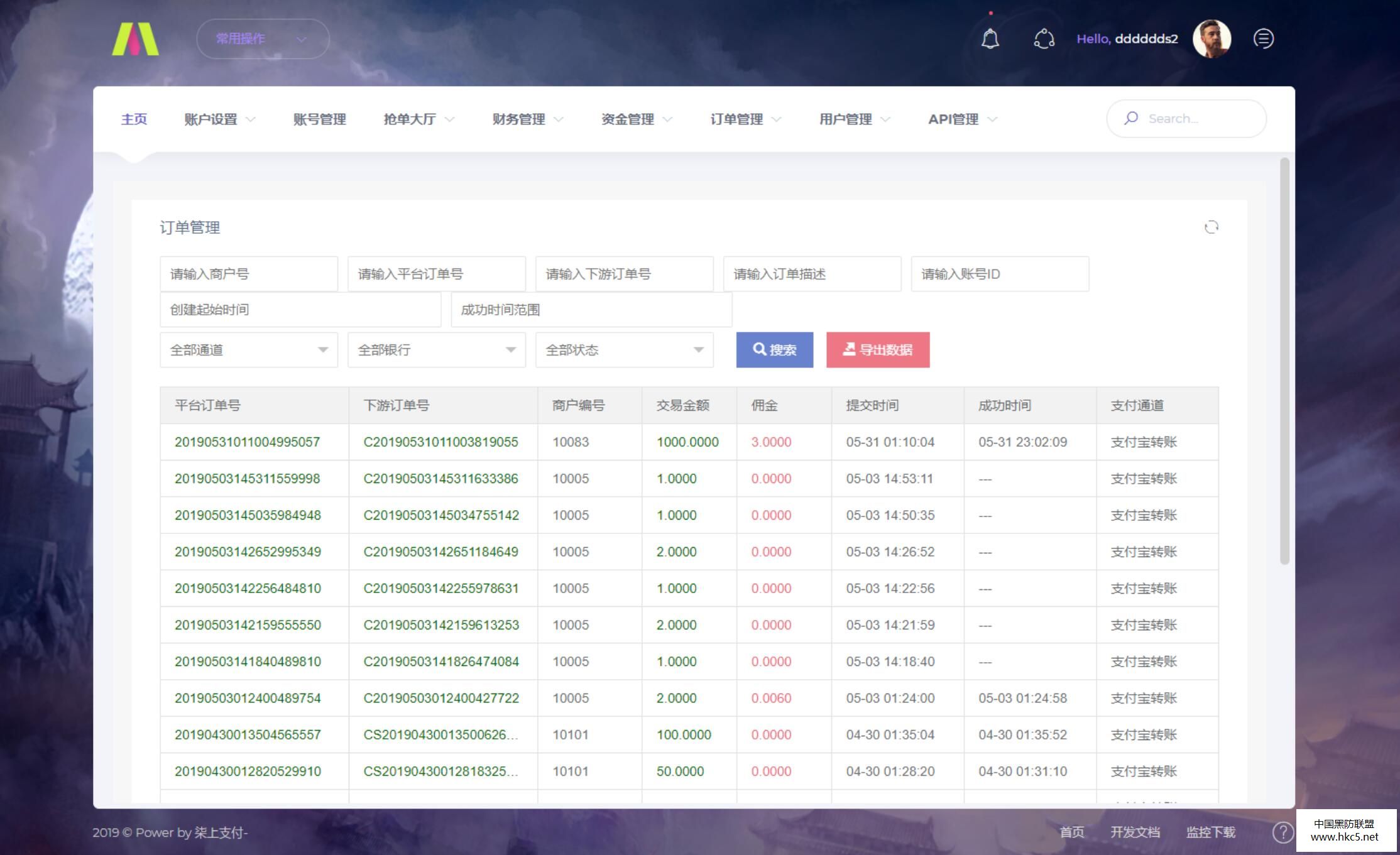The height and width of the screenshot is (855, 1400).
Task: Focus the 请输入订单描述 input
Action: pos(812,274)
